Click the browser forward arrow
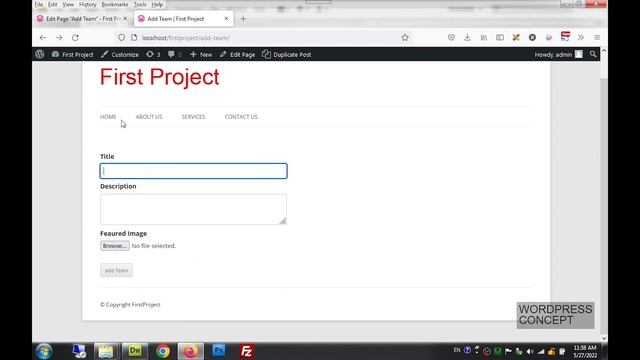 point(59,38)
